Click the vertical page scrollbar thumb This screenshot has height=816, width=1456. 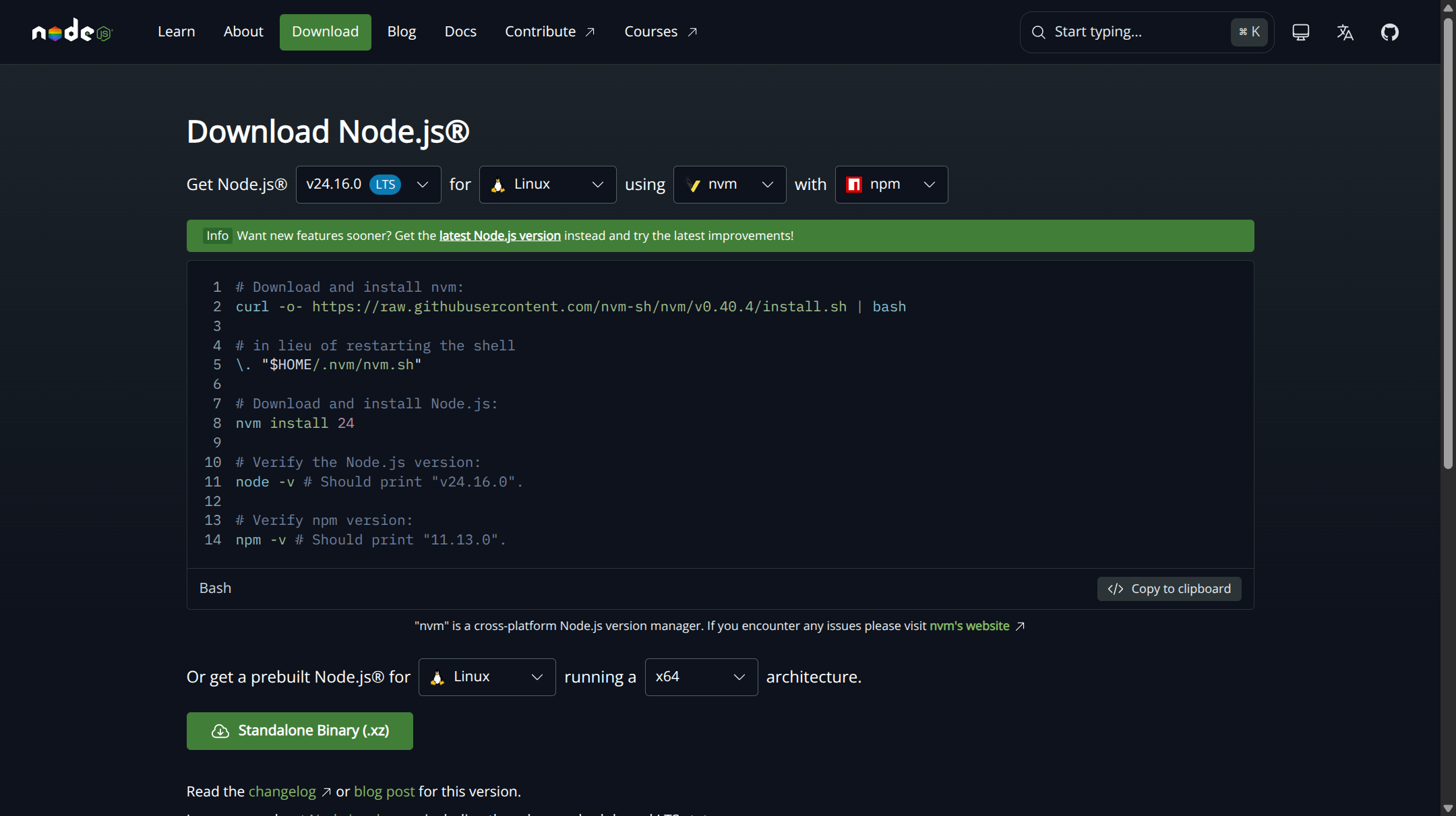(1448, 243)
